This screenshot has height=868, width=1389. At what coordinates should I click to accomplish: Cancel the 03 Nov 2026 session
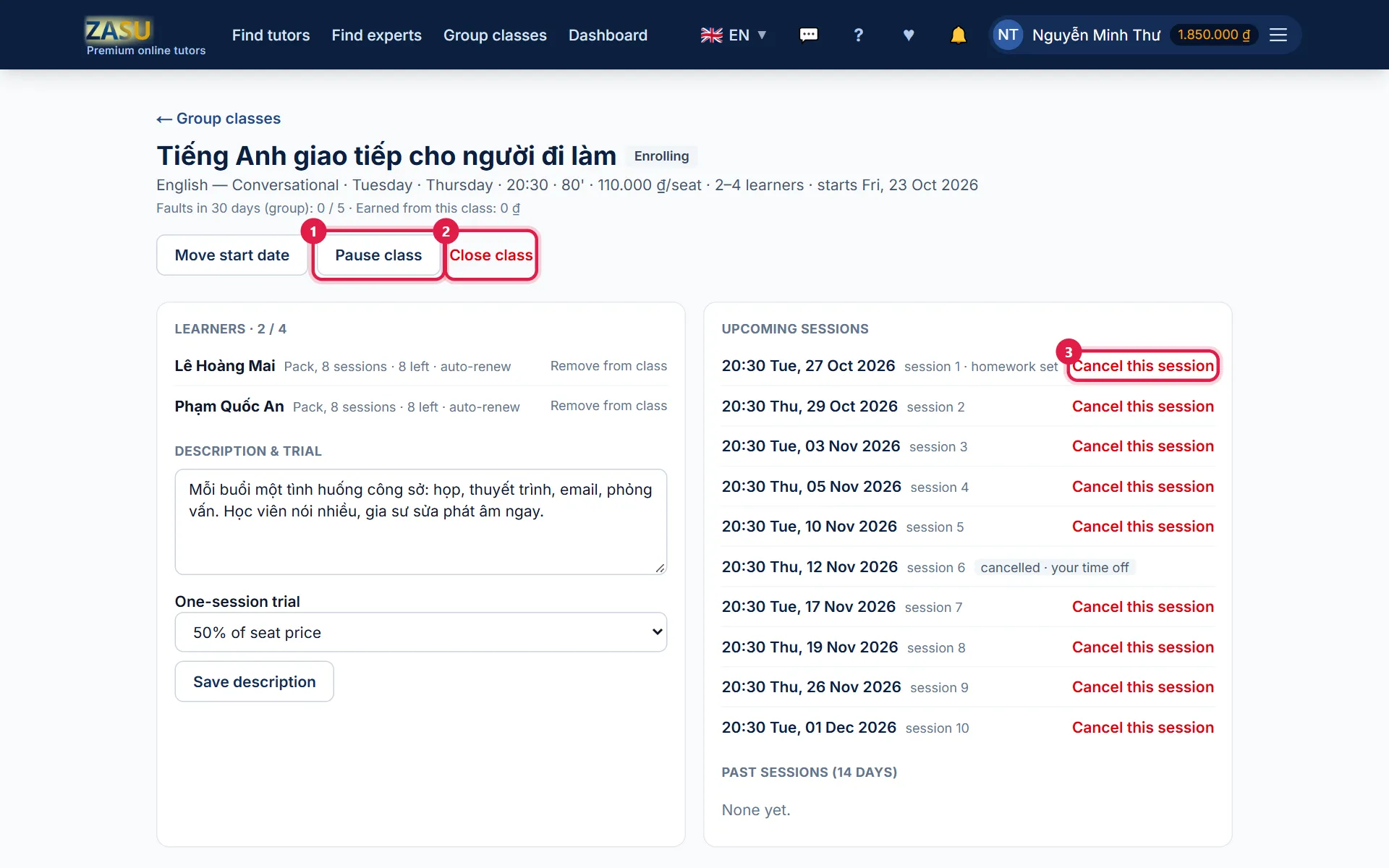(1143, 446)
